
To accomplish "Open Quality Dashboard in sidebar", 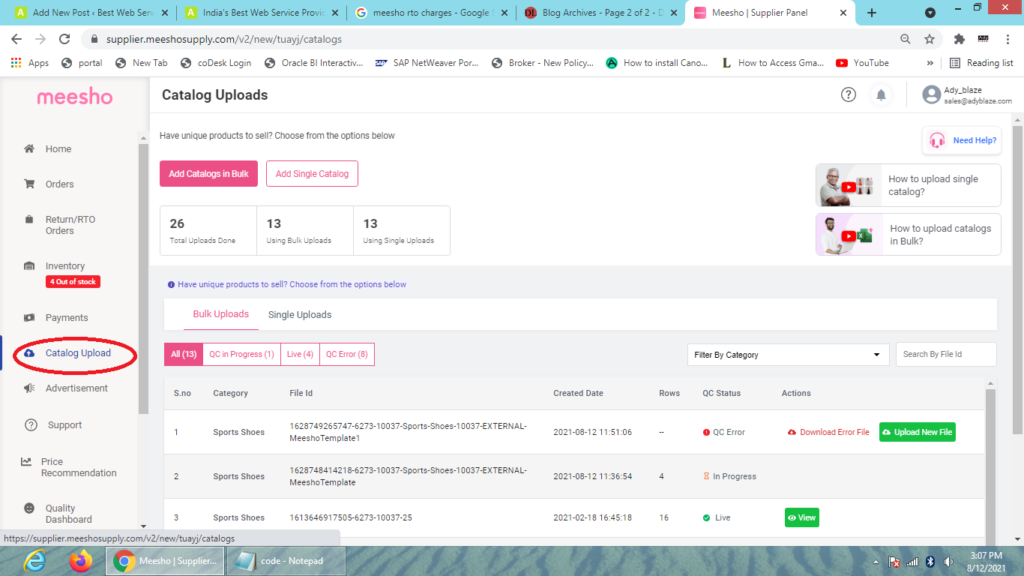I will (68, 513).
